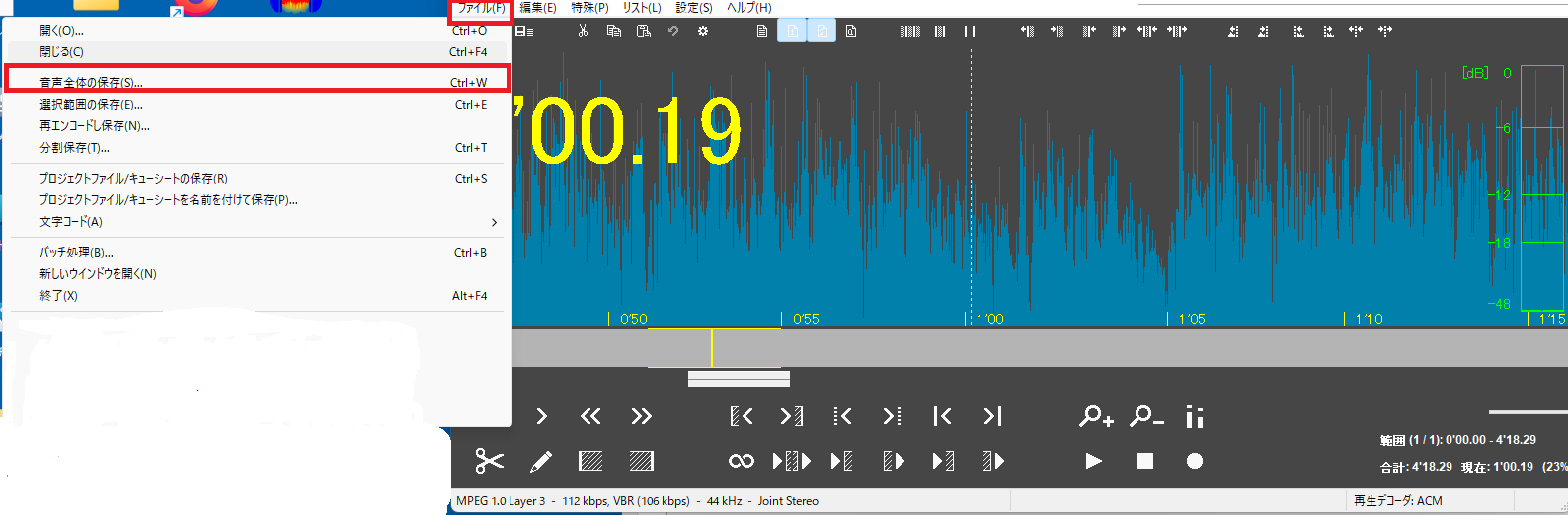Click the 'MPEG 1.0 Layer 3' status bar text
Image resolution: width=1568 pixels, height=515 pixels.
click(501, 501)
